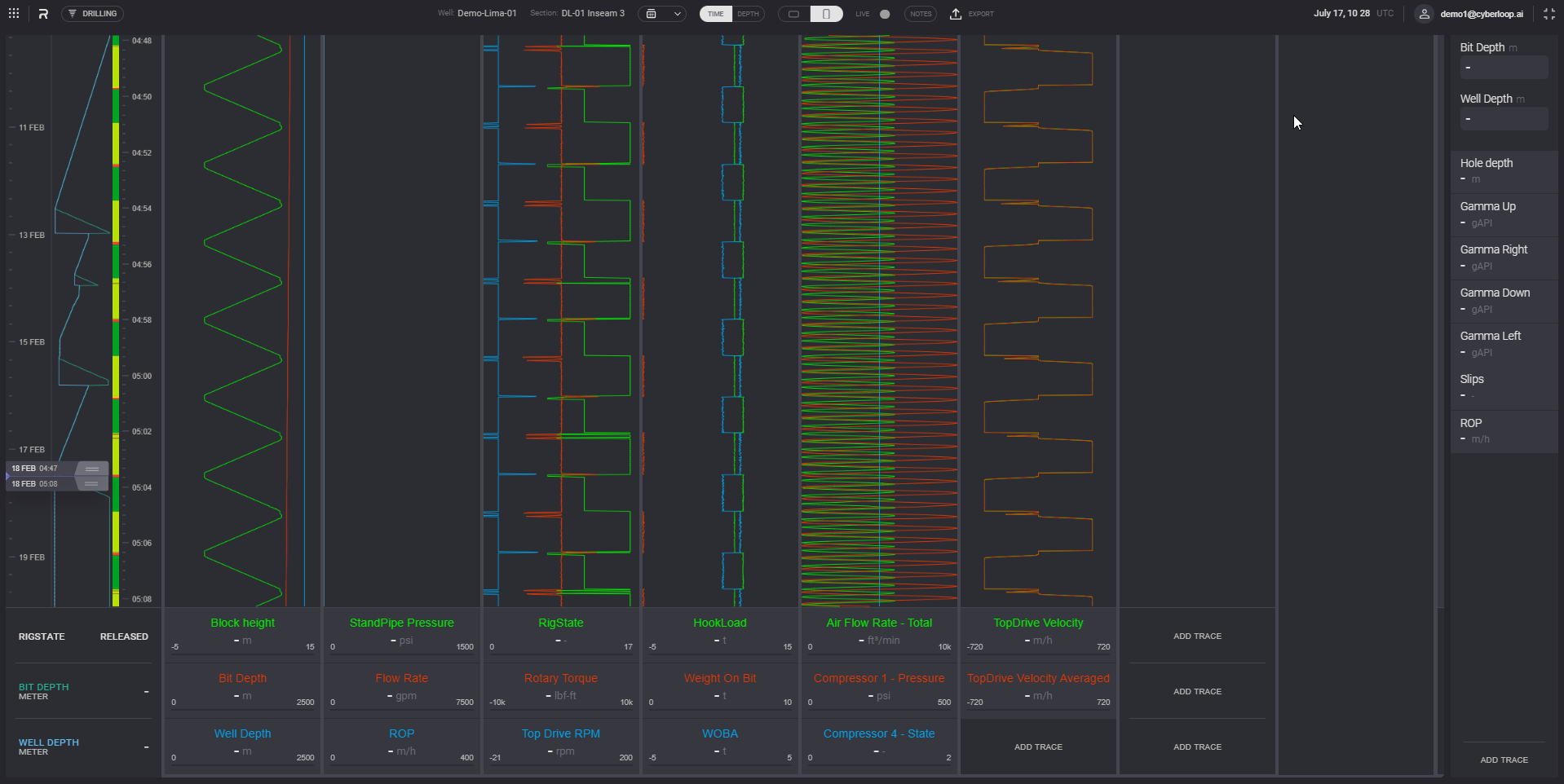This screenshot has width=1564, height=784.
Task: Click the Bit Depth value field
Action: pos(1503,68)
